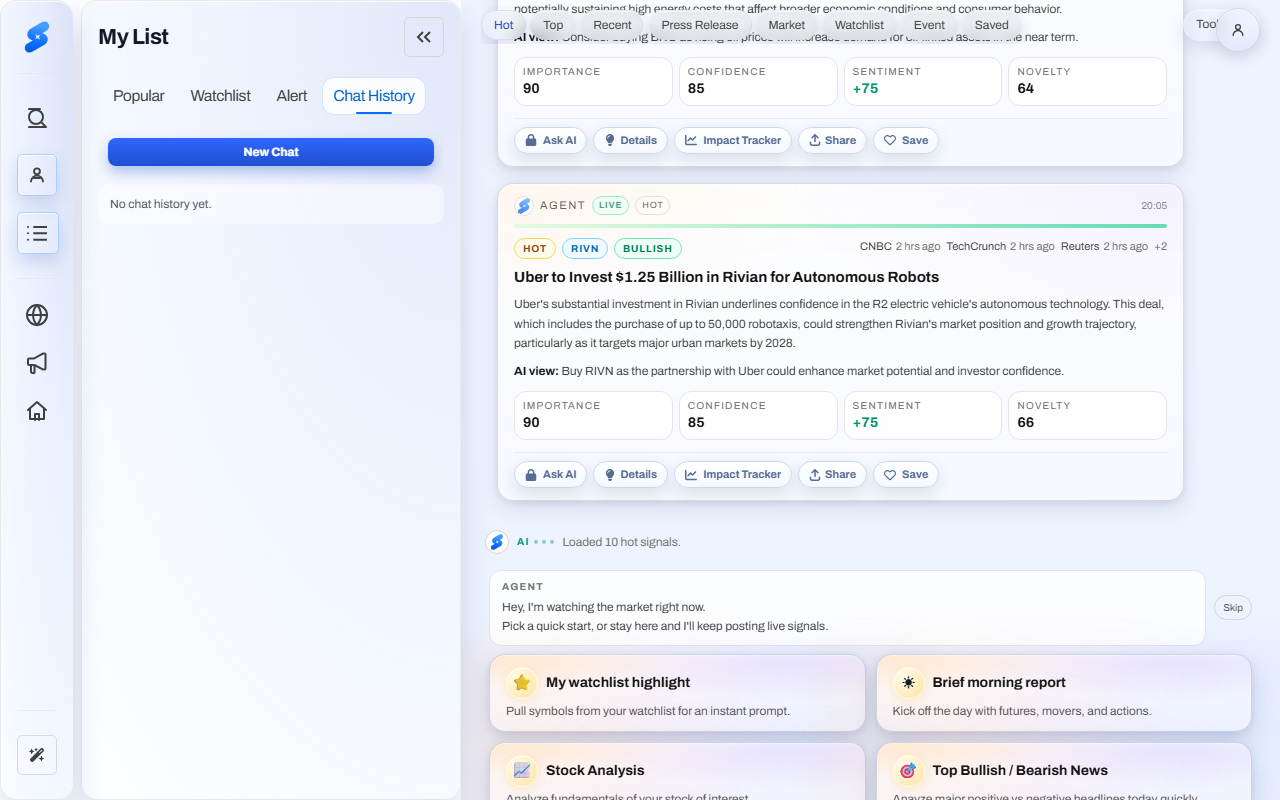Click the agent logo on Rivian card header

[524, 205]
